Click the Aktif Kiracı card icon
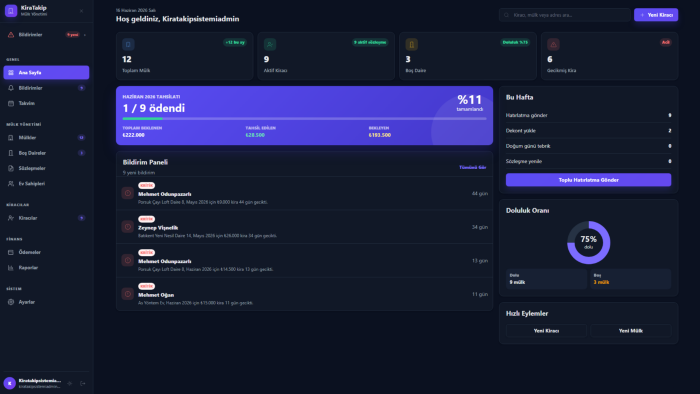 pos(270,44)
